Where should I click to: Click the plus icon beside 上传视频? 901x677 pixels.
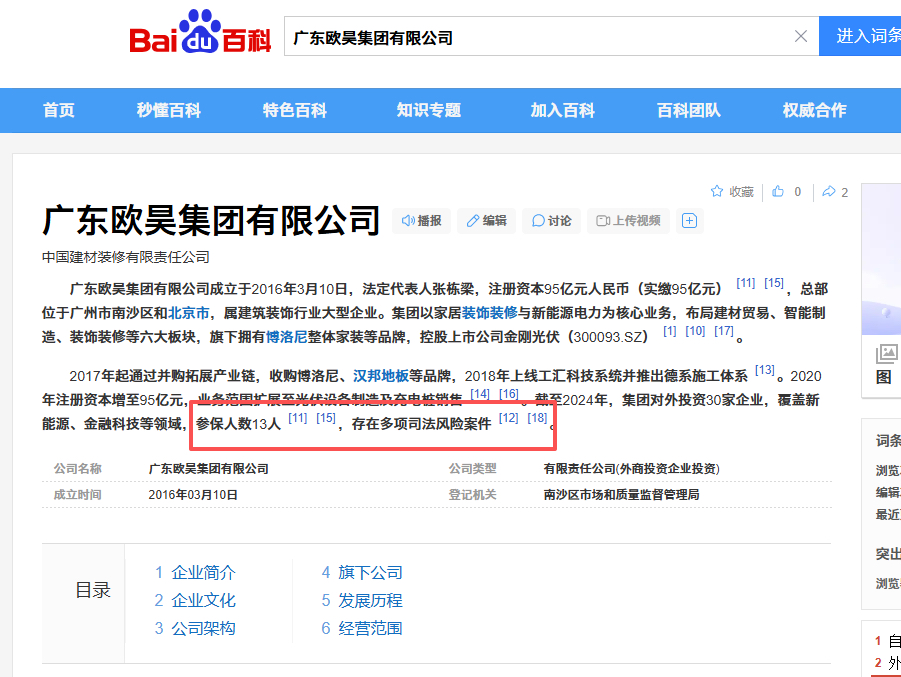689,221
